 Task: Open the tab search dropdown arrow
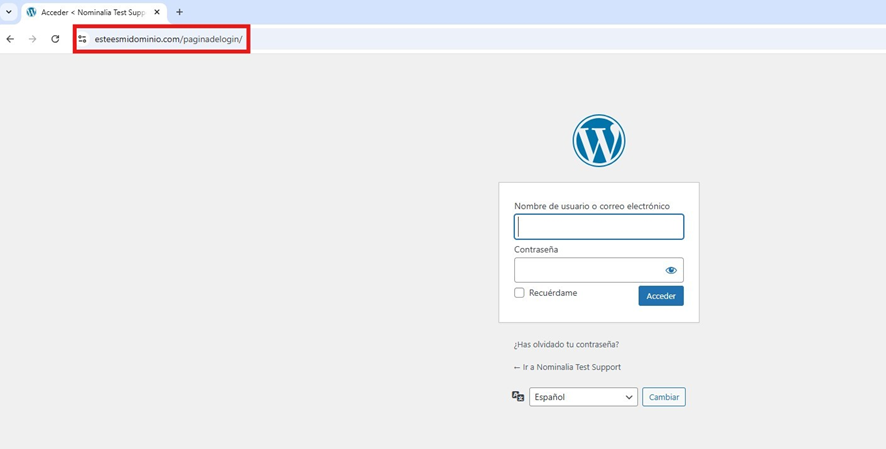pyautogui.click(x=8, y=11)
